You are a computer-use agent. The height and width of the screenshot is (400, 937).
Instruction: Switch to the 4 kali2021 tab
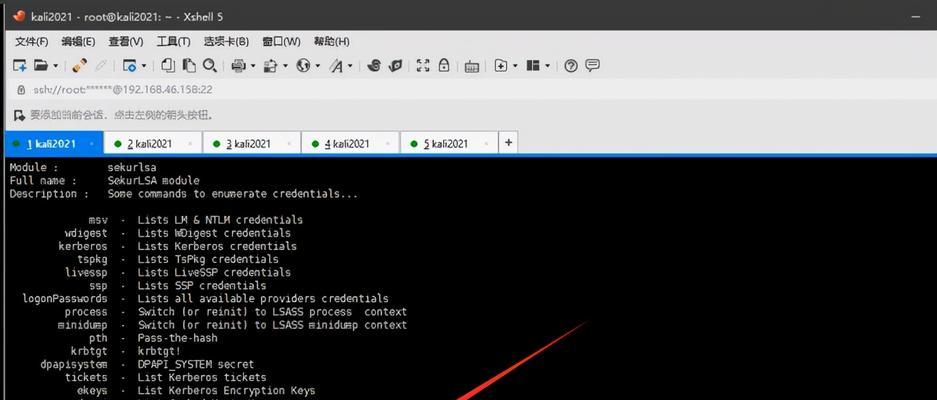350,143
